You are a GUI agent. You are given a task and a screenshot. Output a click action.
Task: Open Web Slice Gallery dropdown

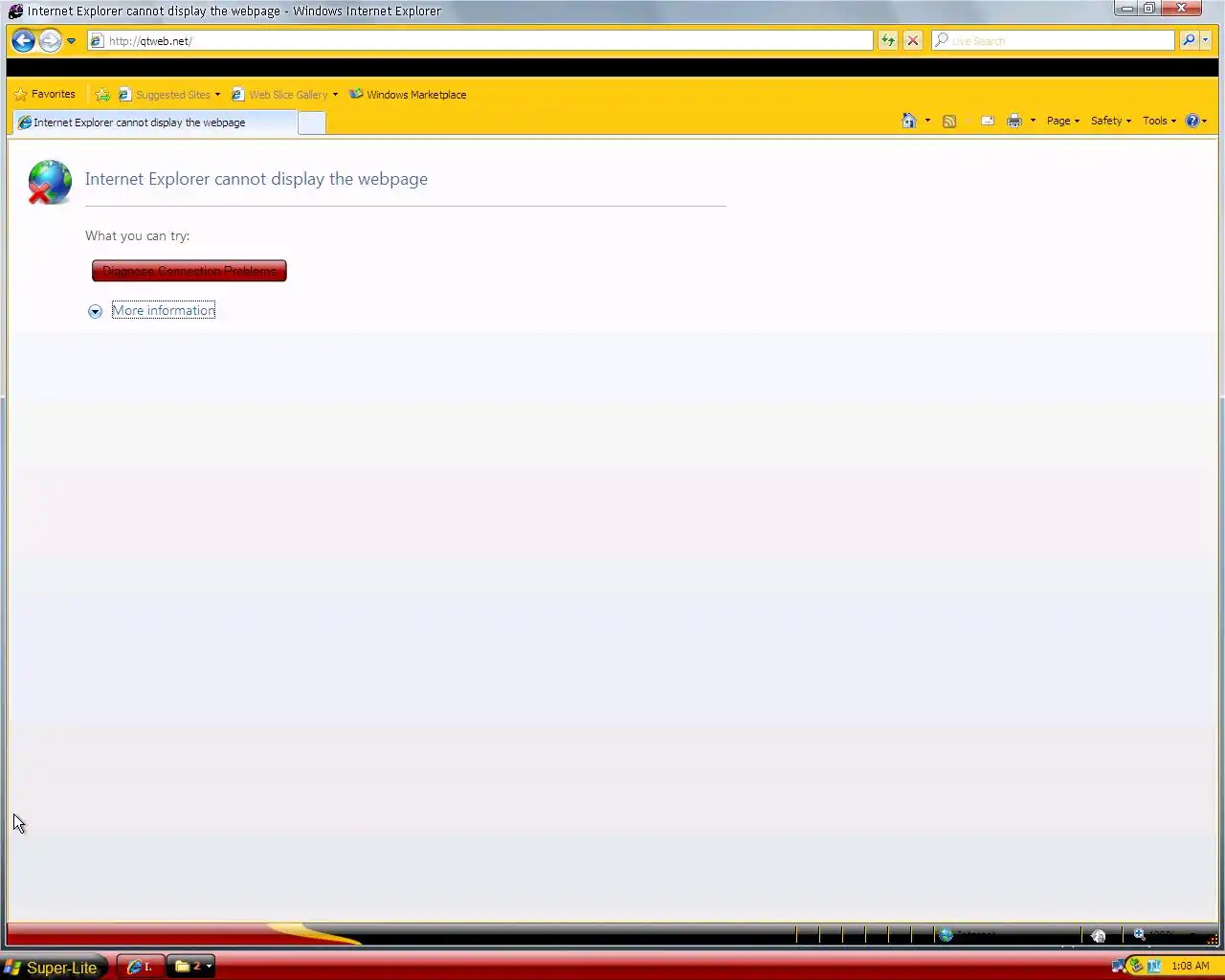(x=284, y=95)
